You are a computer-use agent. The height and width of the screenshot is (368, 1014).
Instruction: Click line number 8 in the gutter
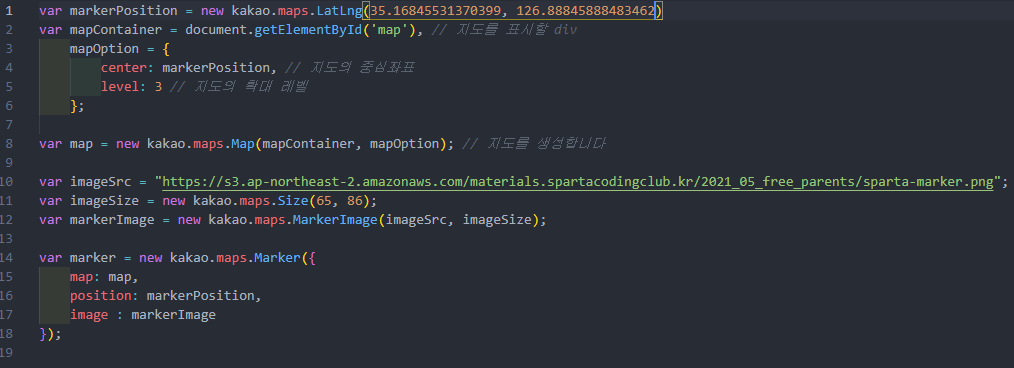click(9, 144)
